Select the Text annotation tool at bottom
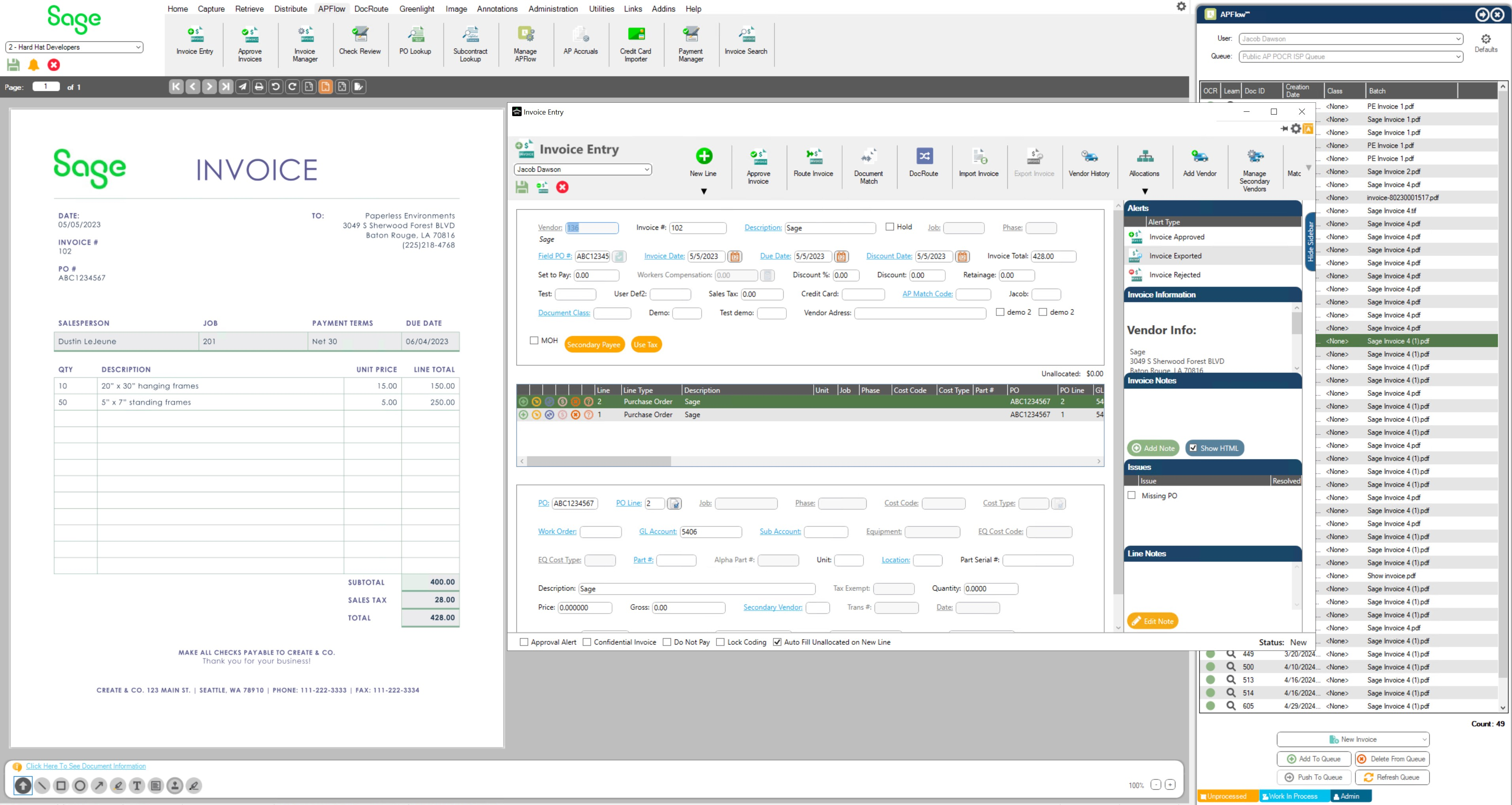Screen dimensions: 1512x805 tap(137, 785)
